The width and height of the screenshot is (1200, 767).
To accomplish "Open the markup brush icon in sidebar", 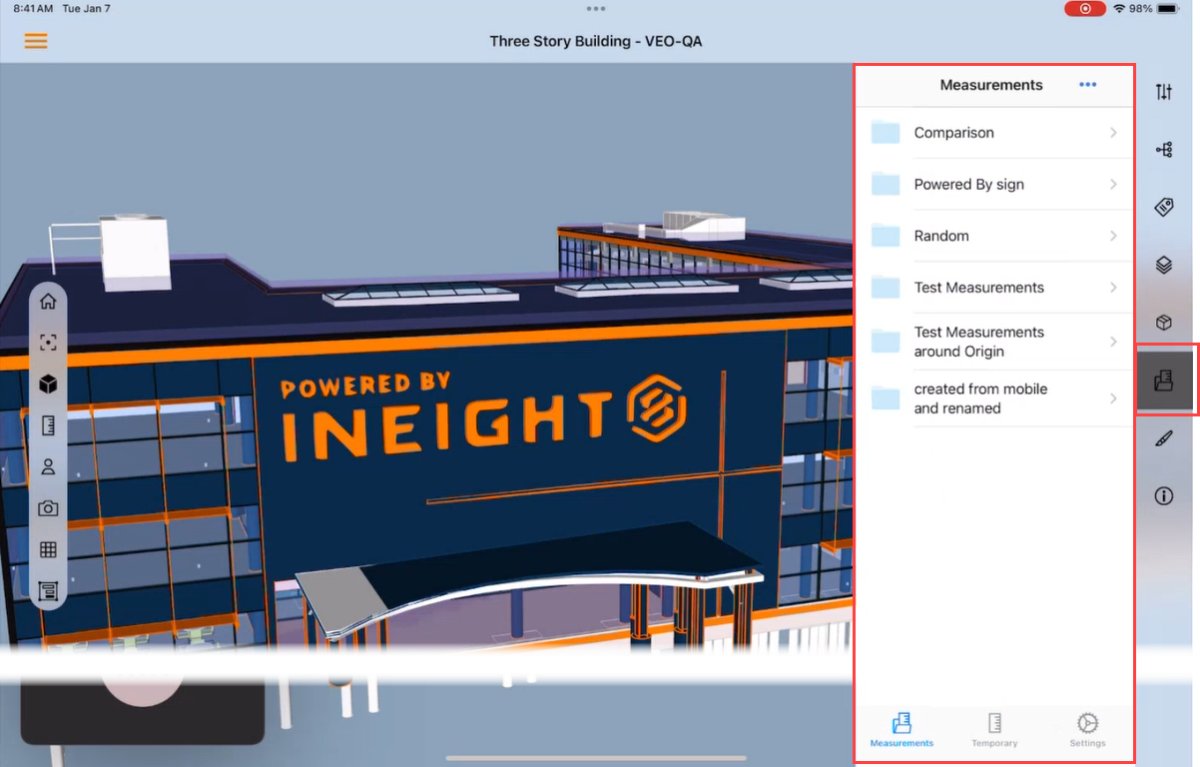I will [x=1164, y=438].
